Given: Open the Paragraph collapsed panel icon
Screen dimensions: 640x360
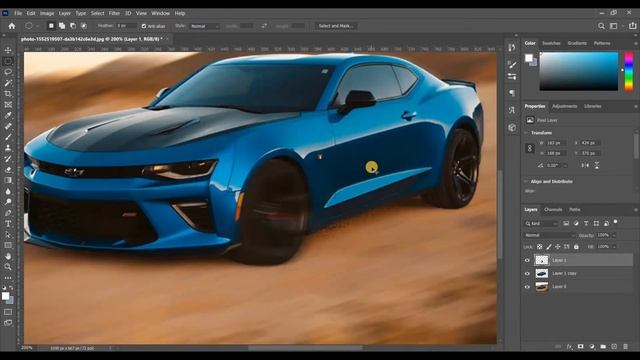Looking at the screenshot, I should coord(512,93).
